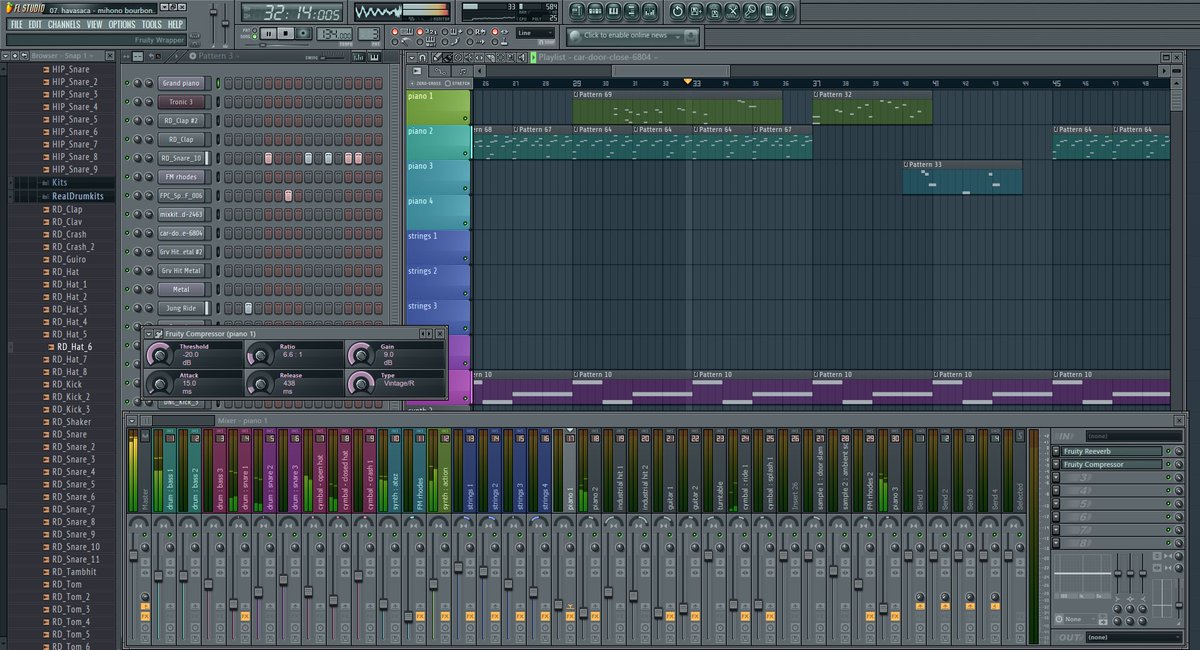Screen dimensions: 1200x650
Task: Toggle the Grand piano channel select LED
Action: click(x=218, y=83)
